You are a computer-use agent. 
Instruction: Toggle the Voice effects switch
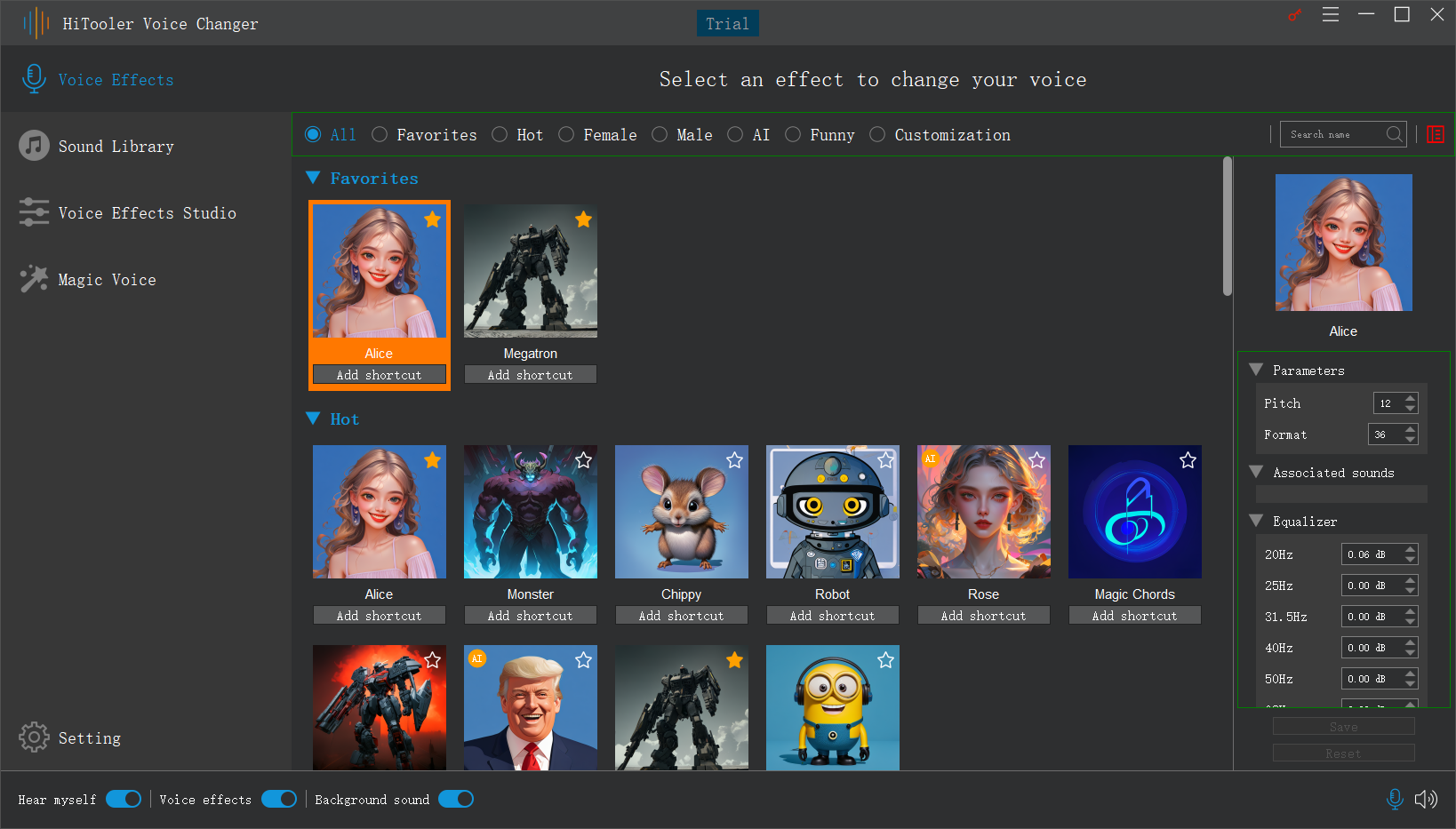click(x=279, y=799)
